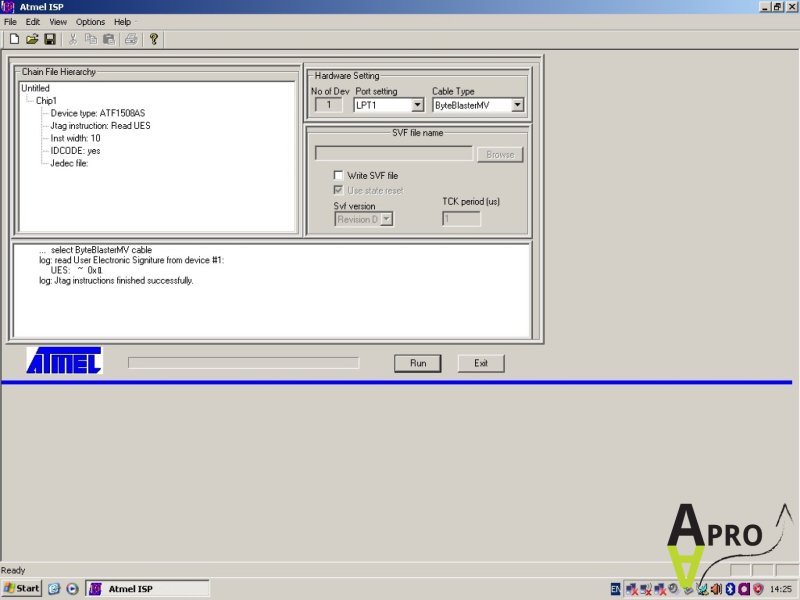Select 'Inst width: 10' tree row
The image size is (800, 600).
point(76,138)
